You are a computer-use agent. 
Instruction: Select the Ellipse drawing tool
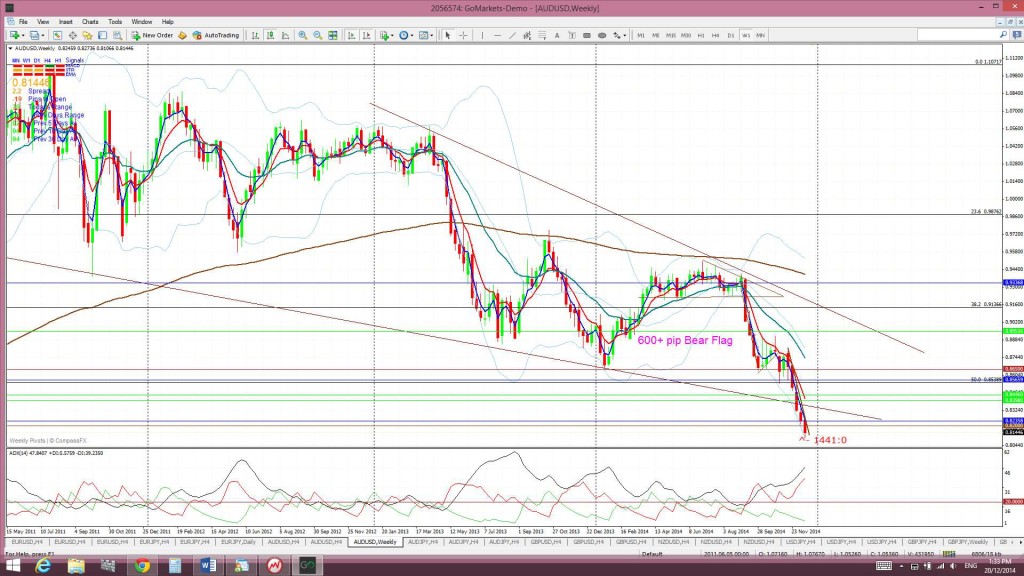[x=602, y=35]
